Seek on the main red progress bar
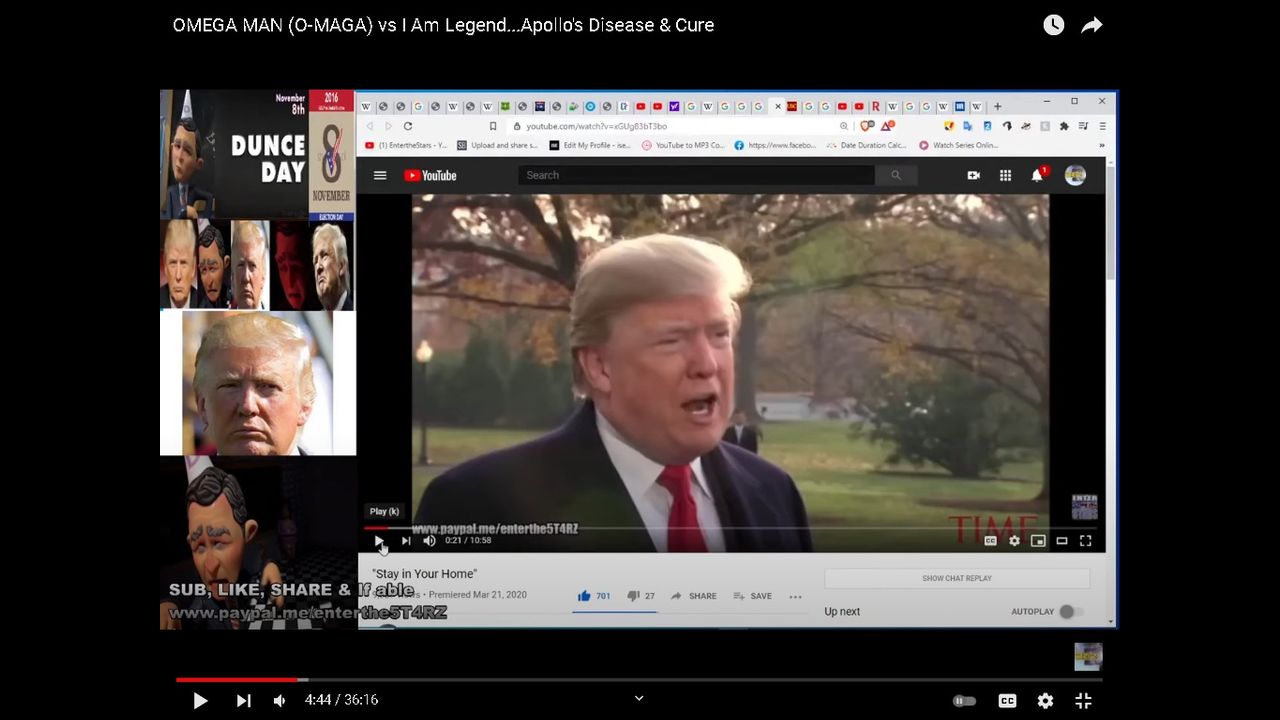This screenshot has height=720, width=1280. pyautogui.click(x=640, y=680)
